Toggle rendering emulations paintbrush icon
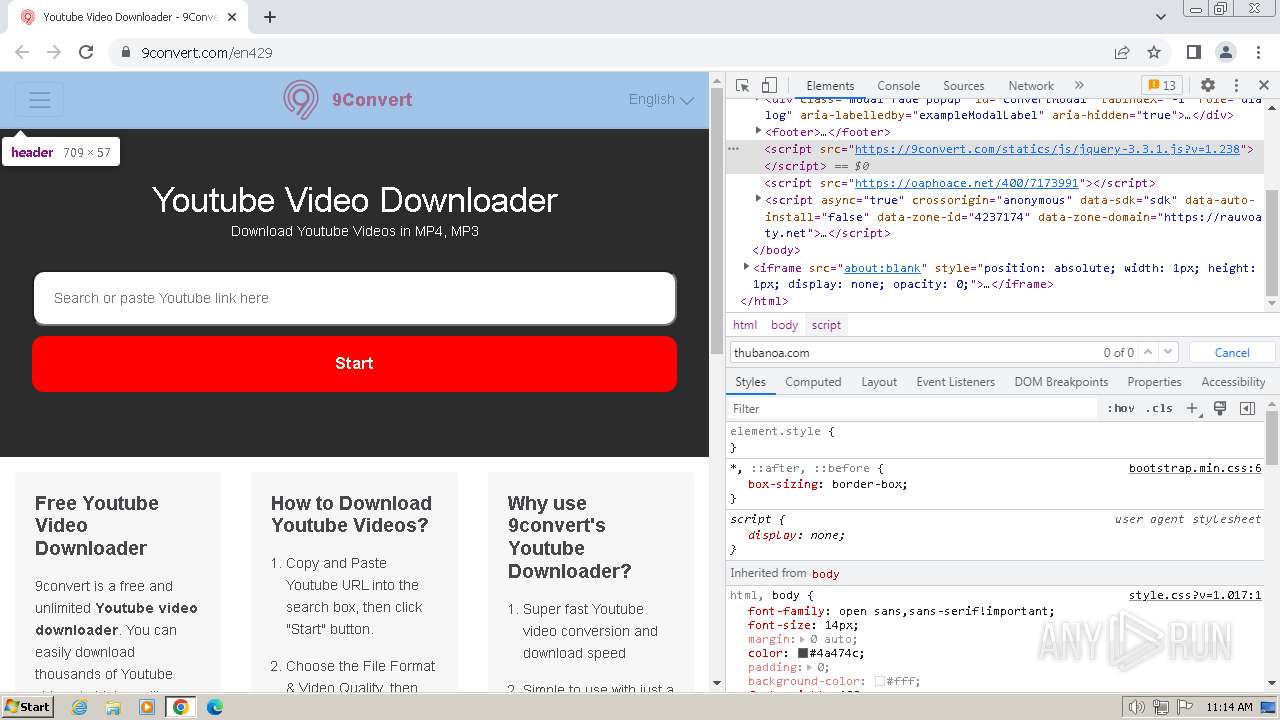The image size is (1280, 720). 1220,408
